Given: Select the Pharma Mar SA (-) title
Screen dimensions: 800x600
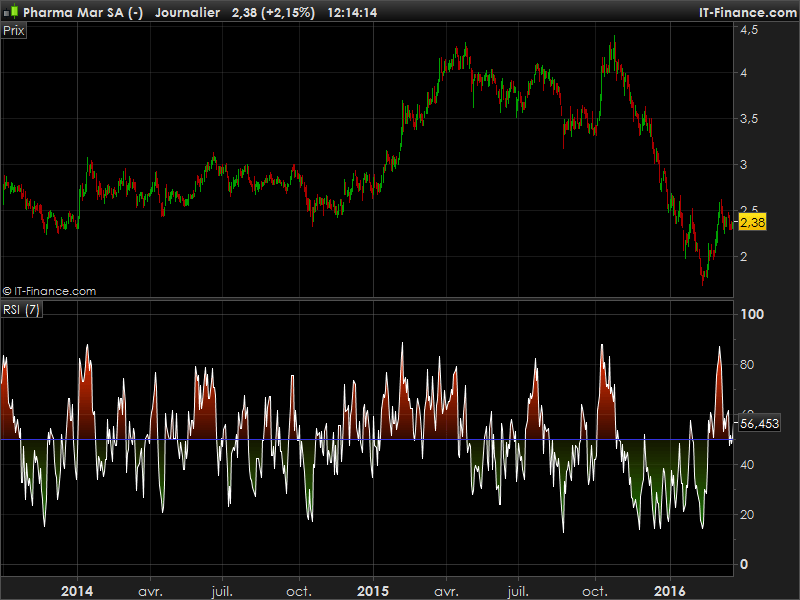Looking at the screenshot, I should pos(83,12).
